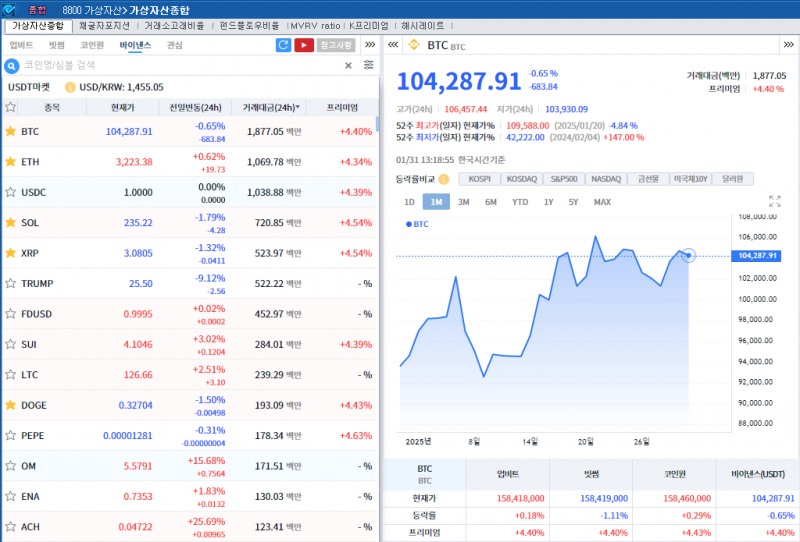Click the 참고사항 button
Viewport: 800px width, 542px height.
(x=336, y=45)
